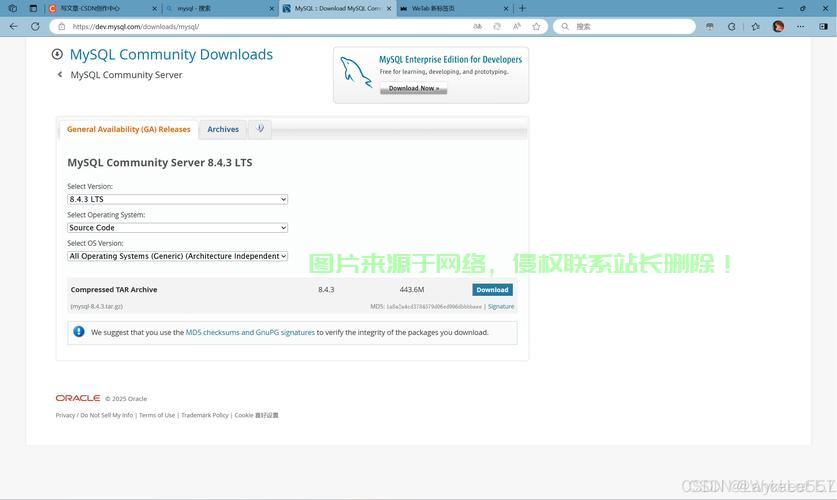Reload the page with the refresh icon
Screen dimensions: 837x500
point(35,27)
